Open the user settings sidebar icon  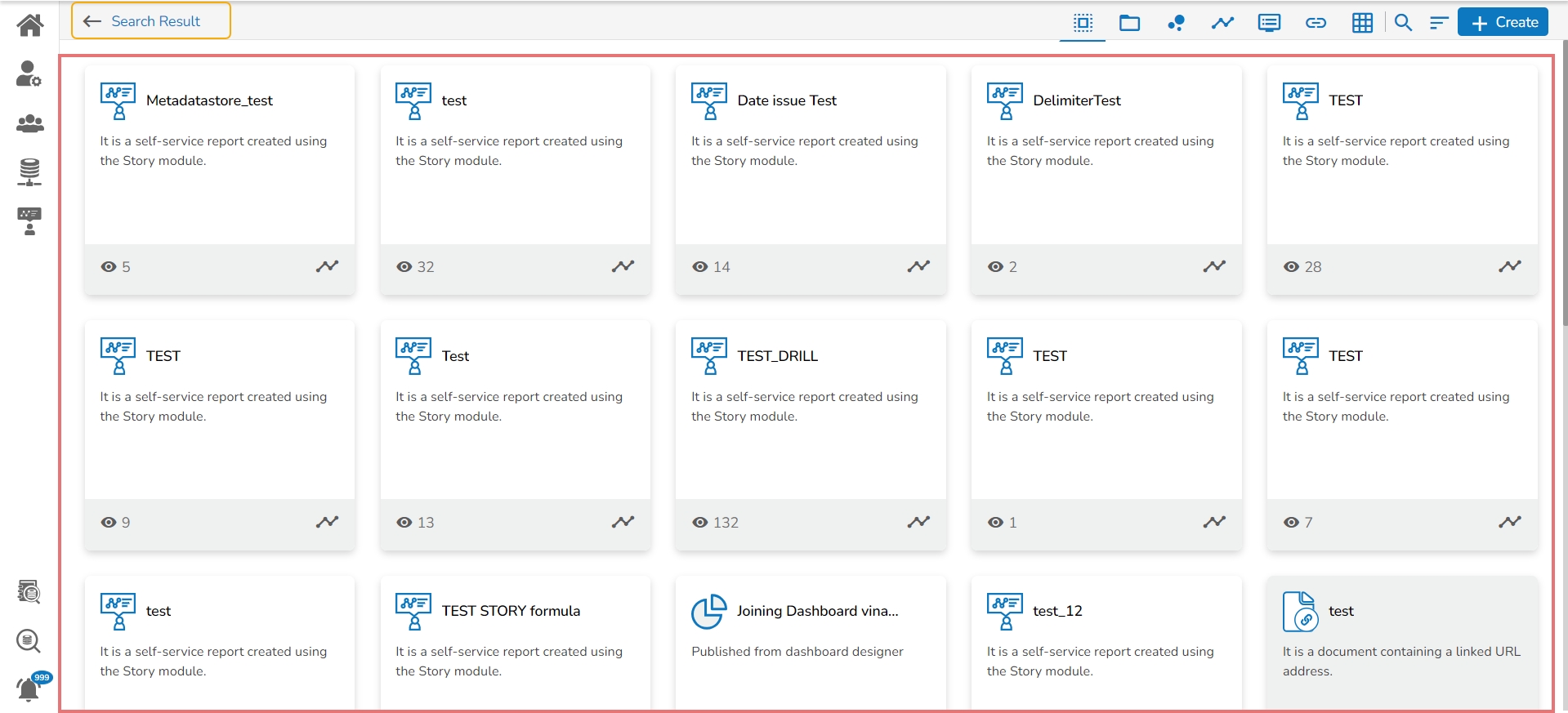[x=29, y=74]
